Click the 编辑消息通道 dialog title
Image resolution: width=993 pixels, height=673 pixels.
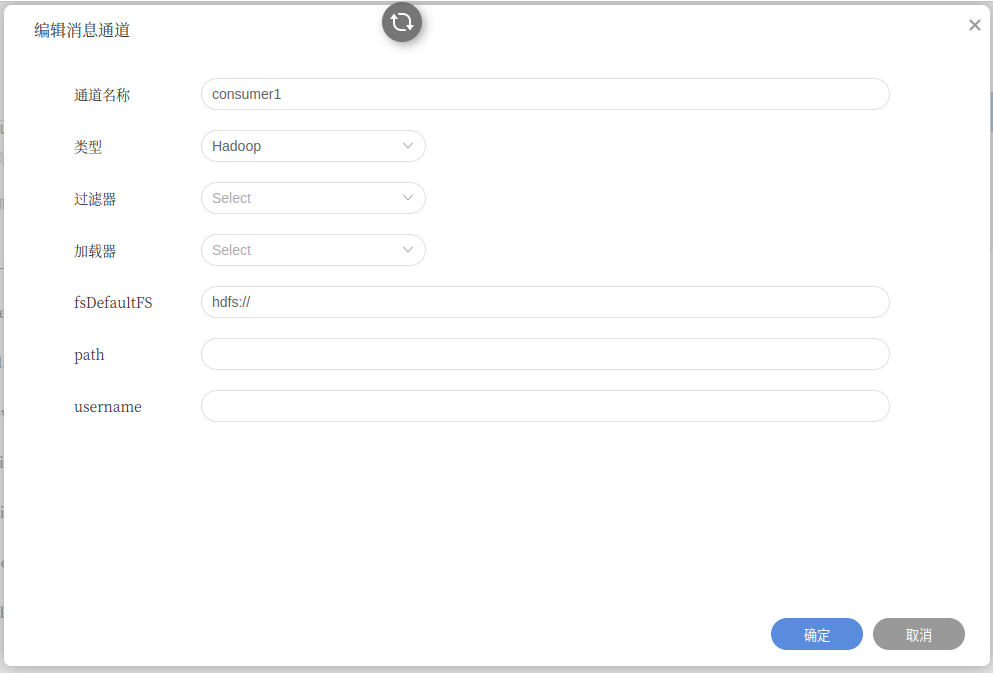click(x=82, y=30)
